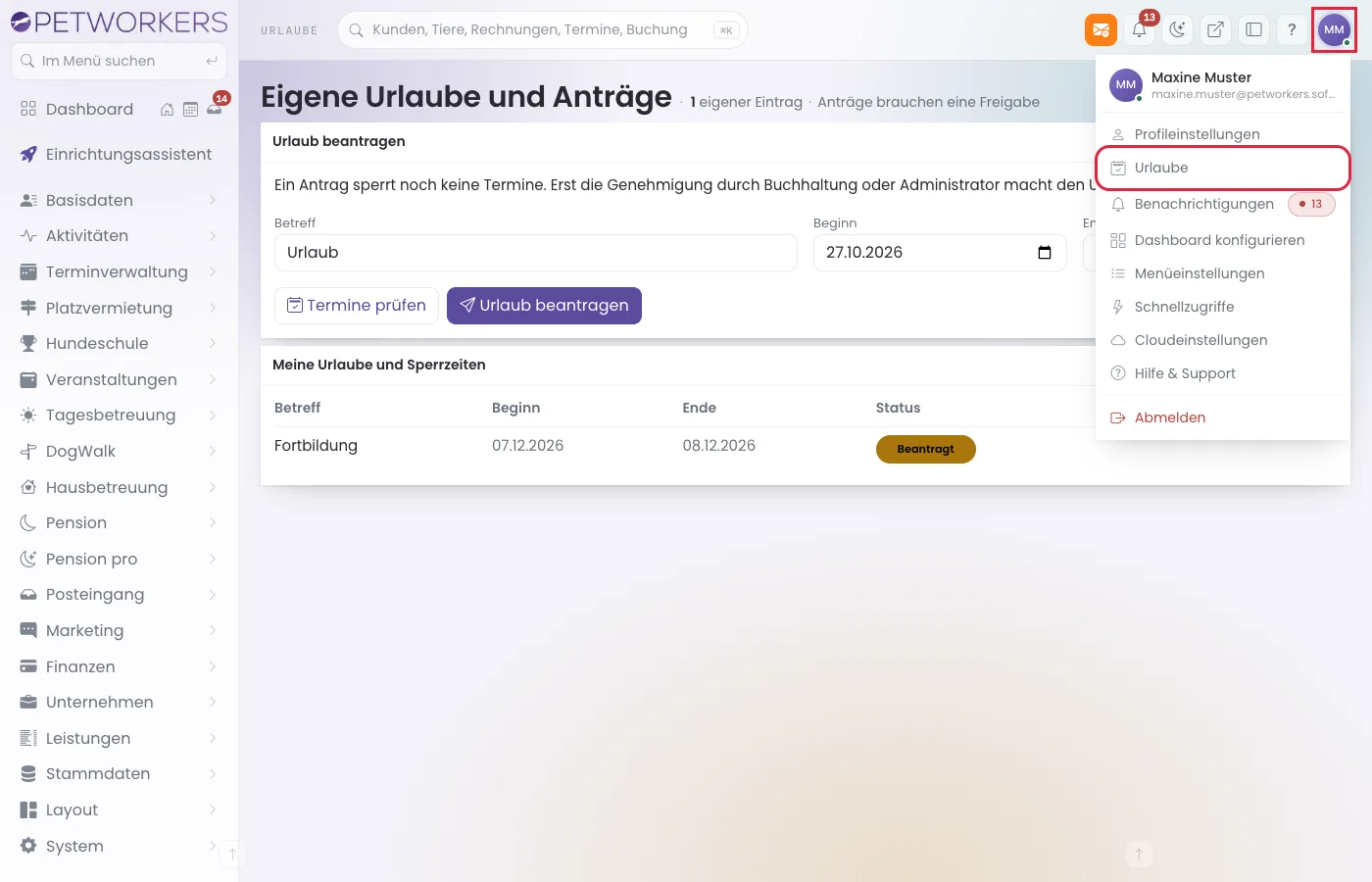The image size is (1372, 882).
Task: Open Profileinstellungen in user menu
Action: click(x=1223, y=134)
